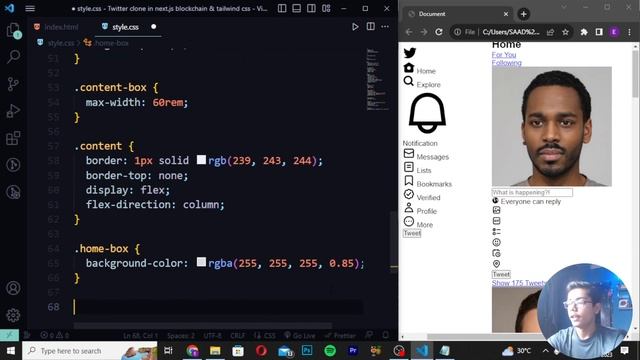Open the Search panel in VS Code
The height and width of the screenshot is (360, 640).
(x=13, y=57)
